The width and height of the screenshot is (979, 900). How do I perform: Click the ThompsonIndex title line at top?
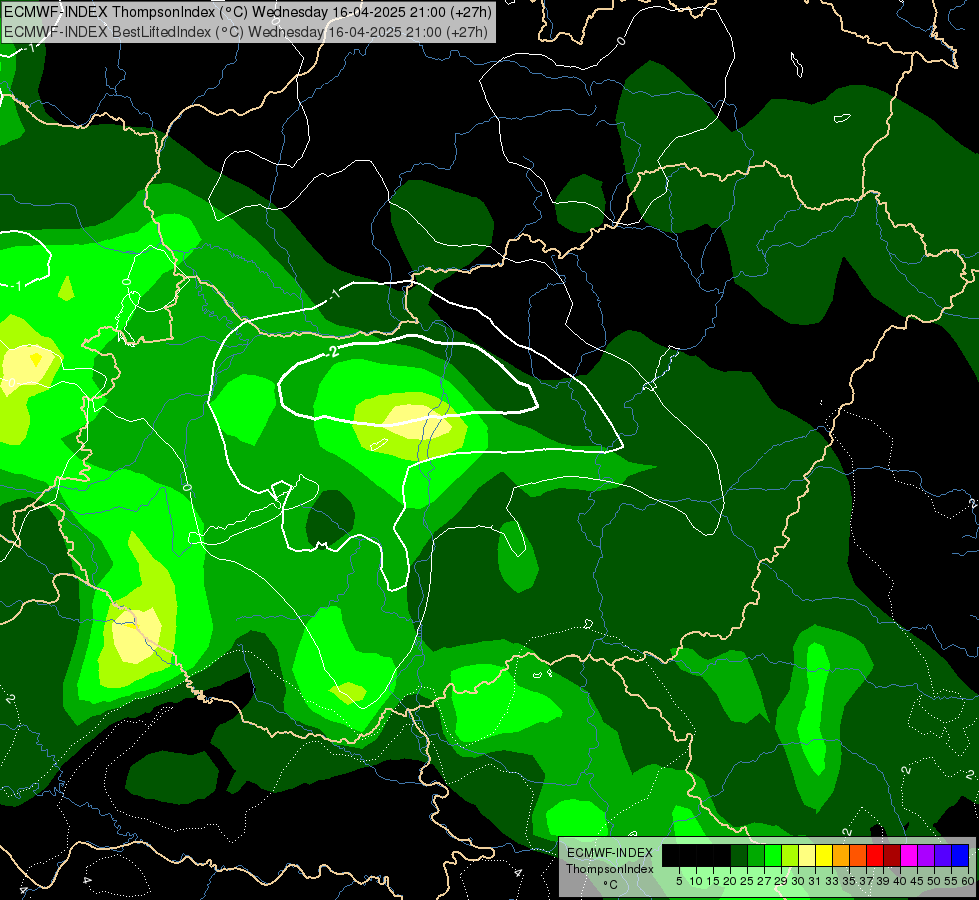click(x=248, y=11)
